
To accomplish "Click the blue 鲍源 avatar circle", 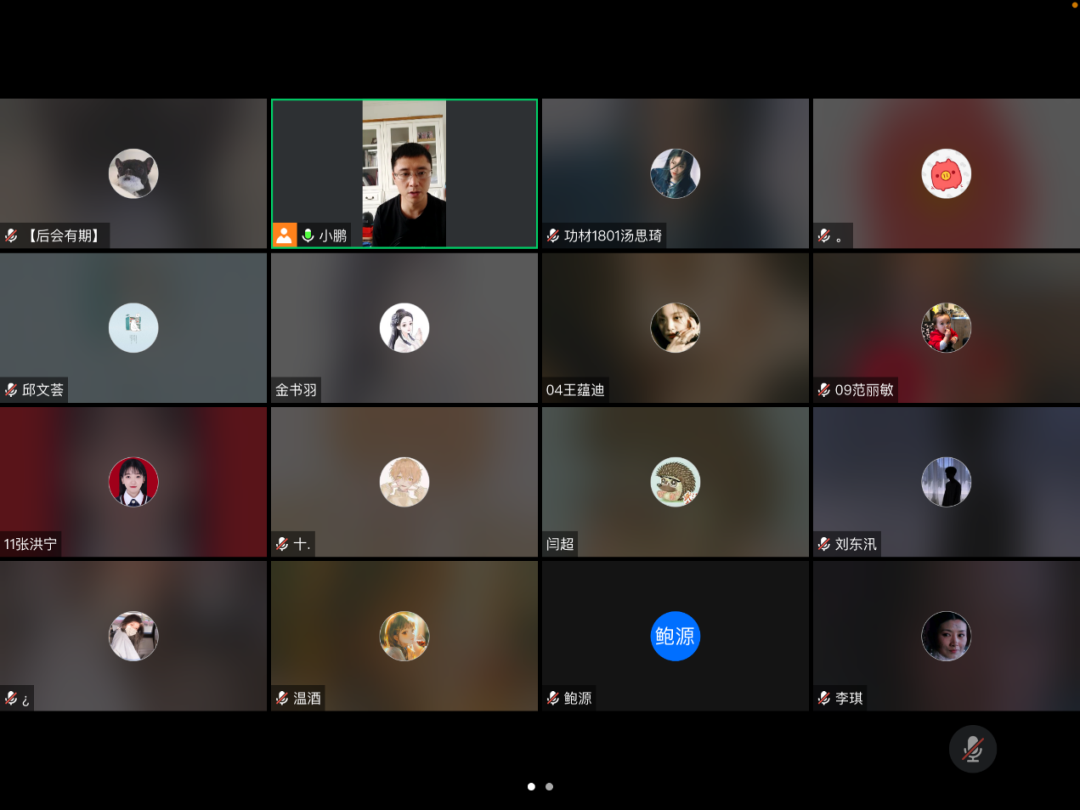I will coord(675,636).
